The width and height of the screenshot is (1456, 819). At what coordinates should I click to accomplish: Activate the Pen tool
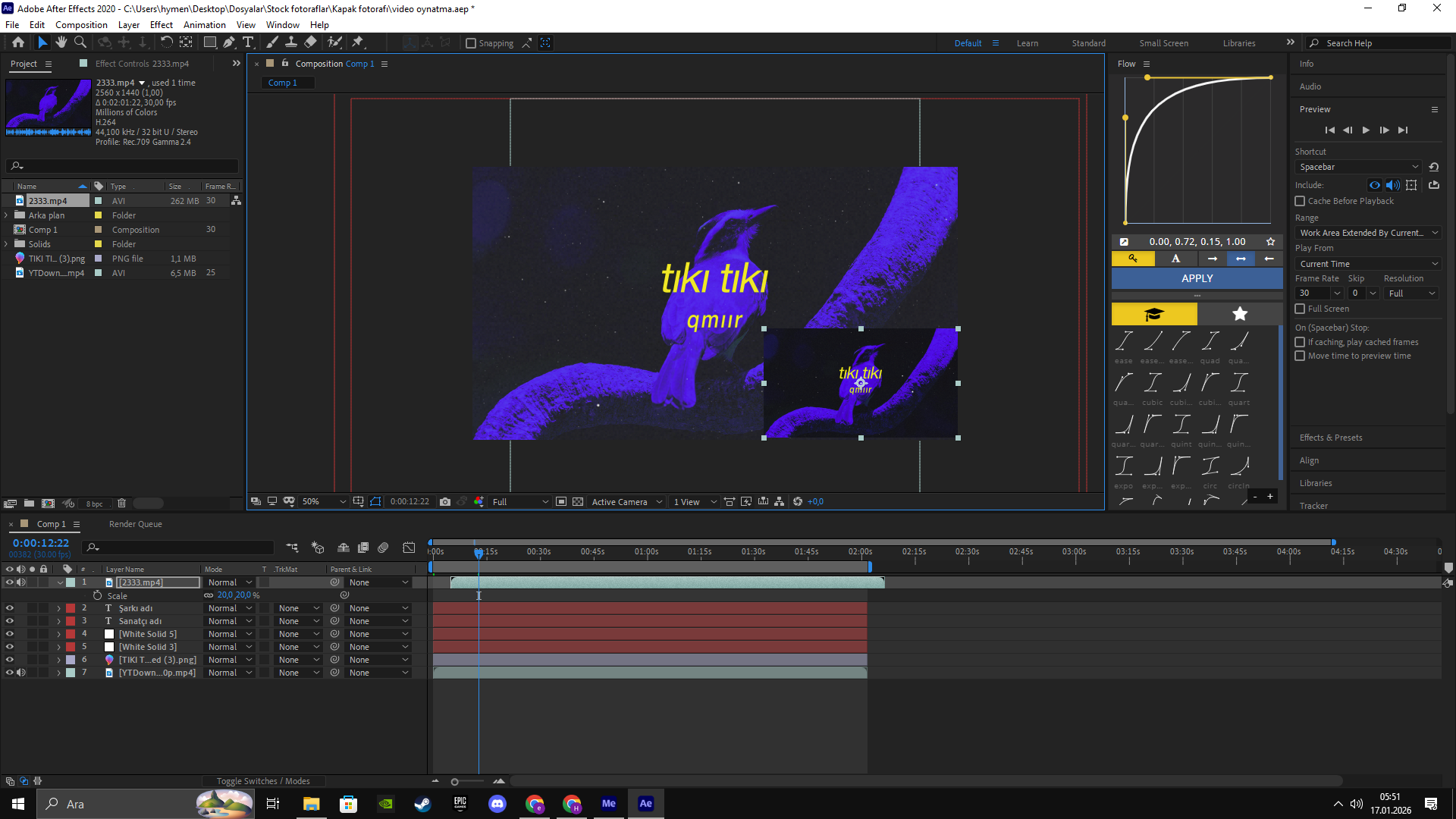click(229, 42)
